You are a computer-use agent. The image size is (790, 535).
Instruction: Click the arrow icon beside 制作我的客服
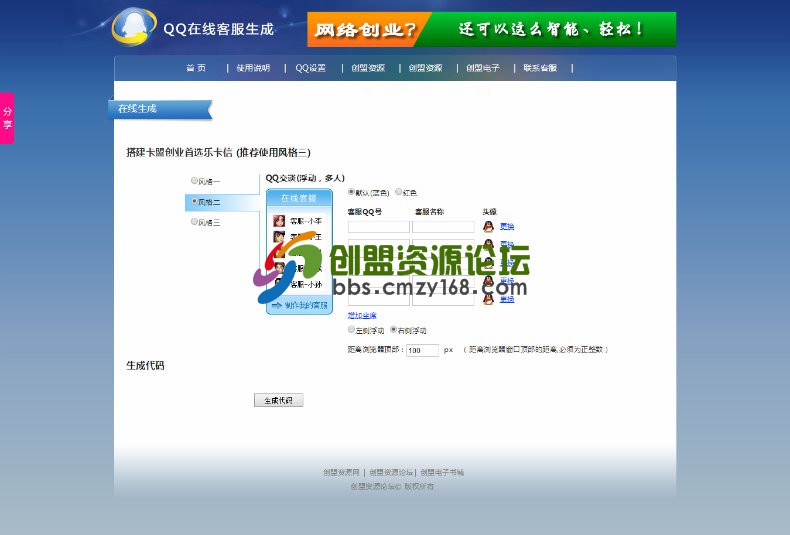[277, 305]
